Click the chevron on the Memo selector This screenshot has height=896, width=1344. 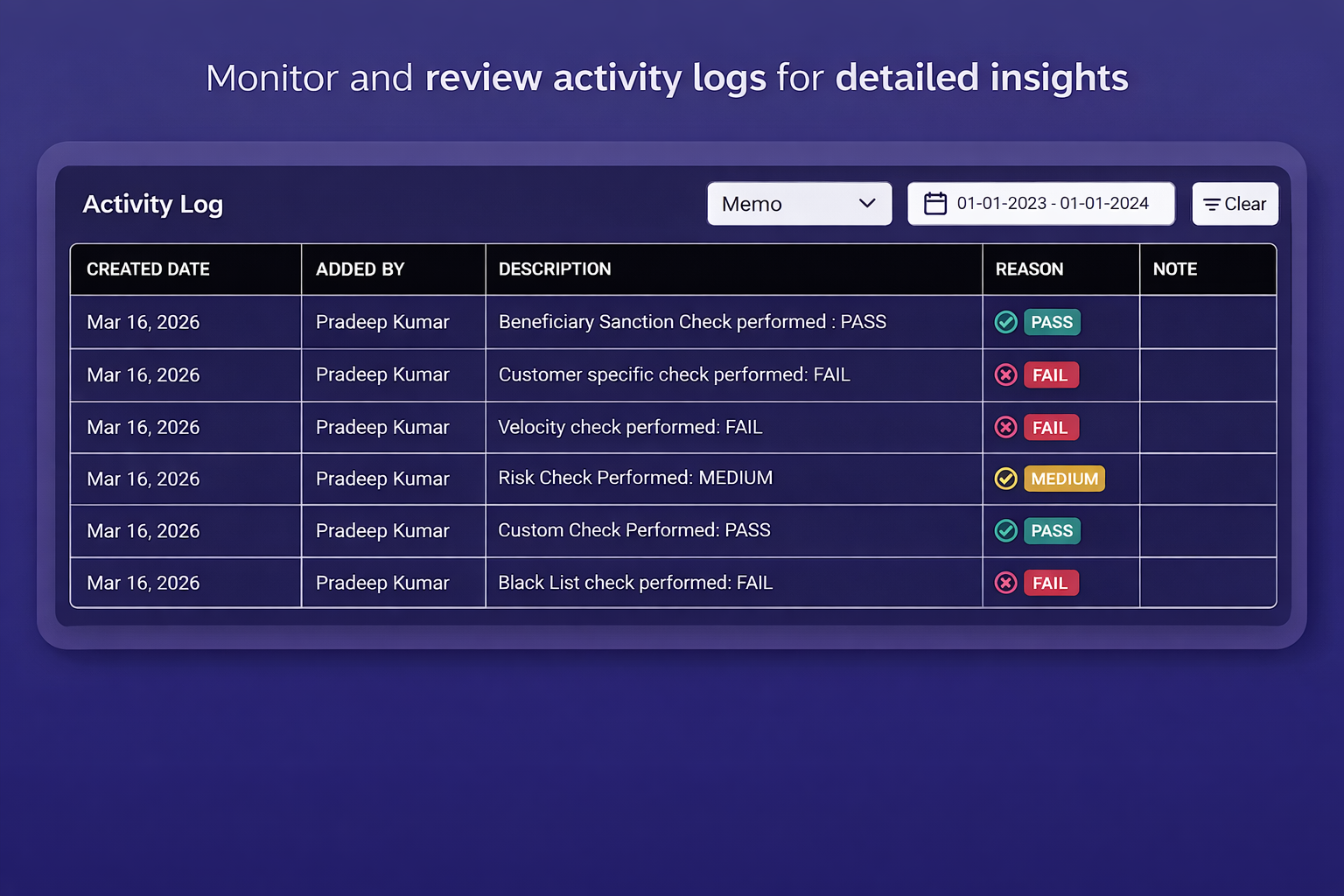pos(867,203)
